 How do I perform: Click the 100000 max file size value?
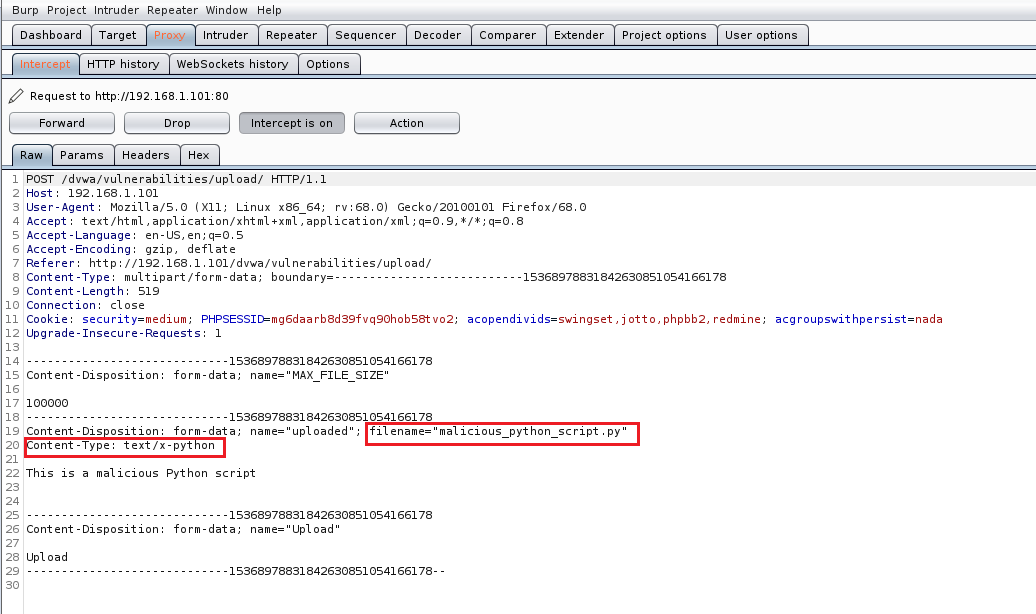click(47, 403)
